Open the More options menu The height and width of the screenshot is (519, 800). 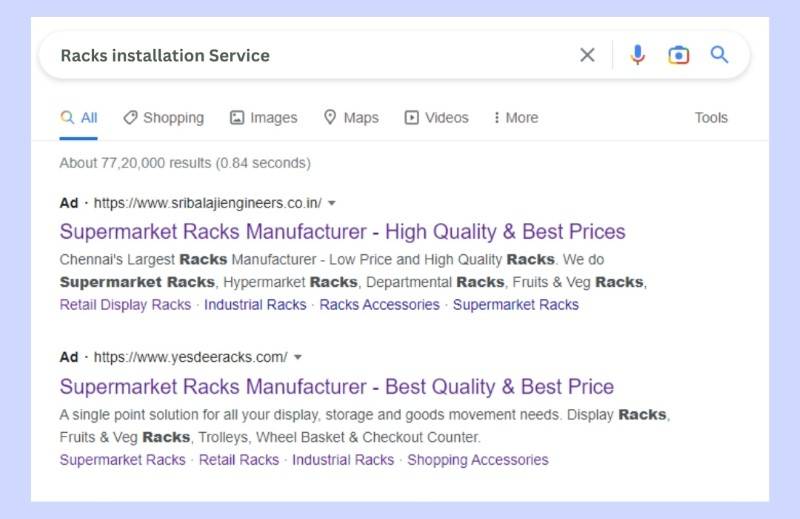pyautogui.click(x=516, y=118)
